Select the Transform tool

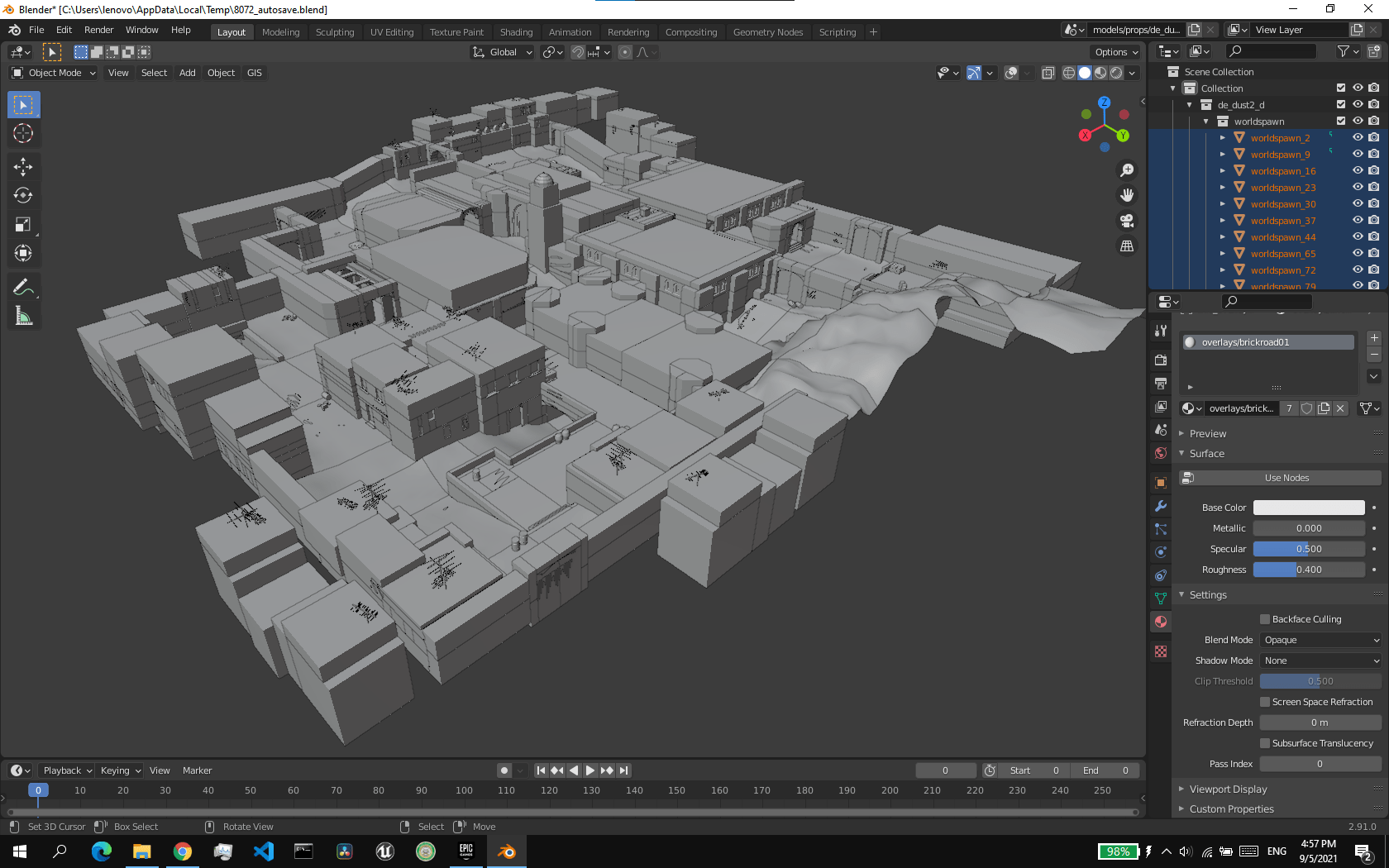click(23, 253)
